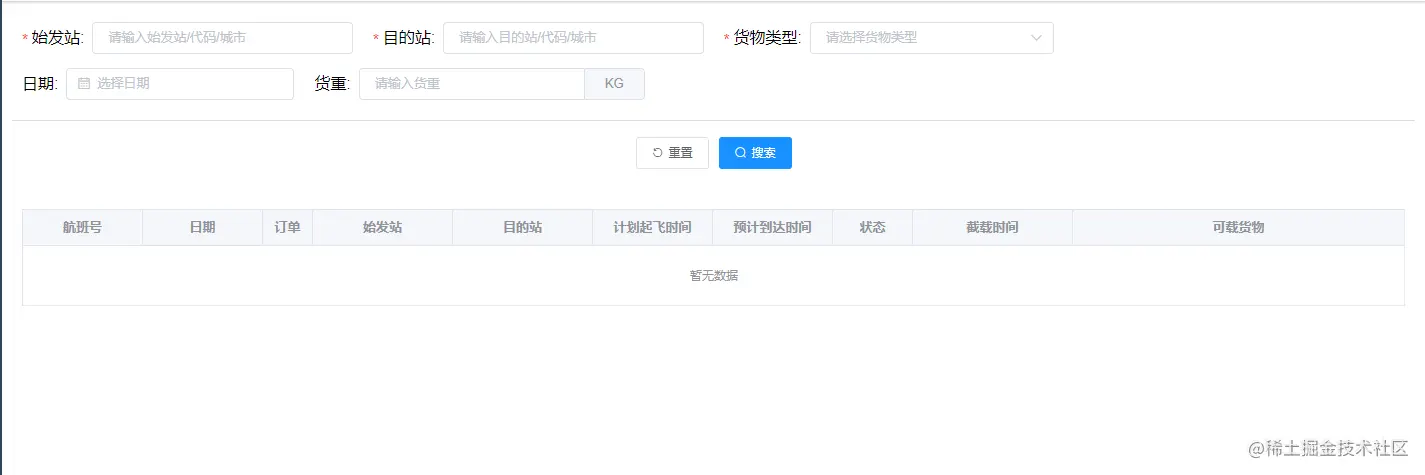Click the 重置 reset button
This screenshot has width=1425, height=475.
click(672, 153)
